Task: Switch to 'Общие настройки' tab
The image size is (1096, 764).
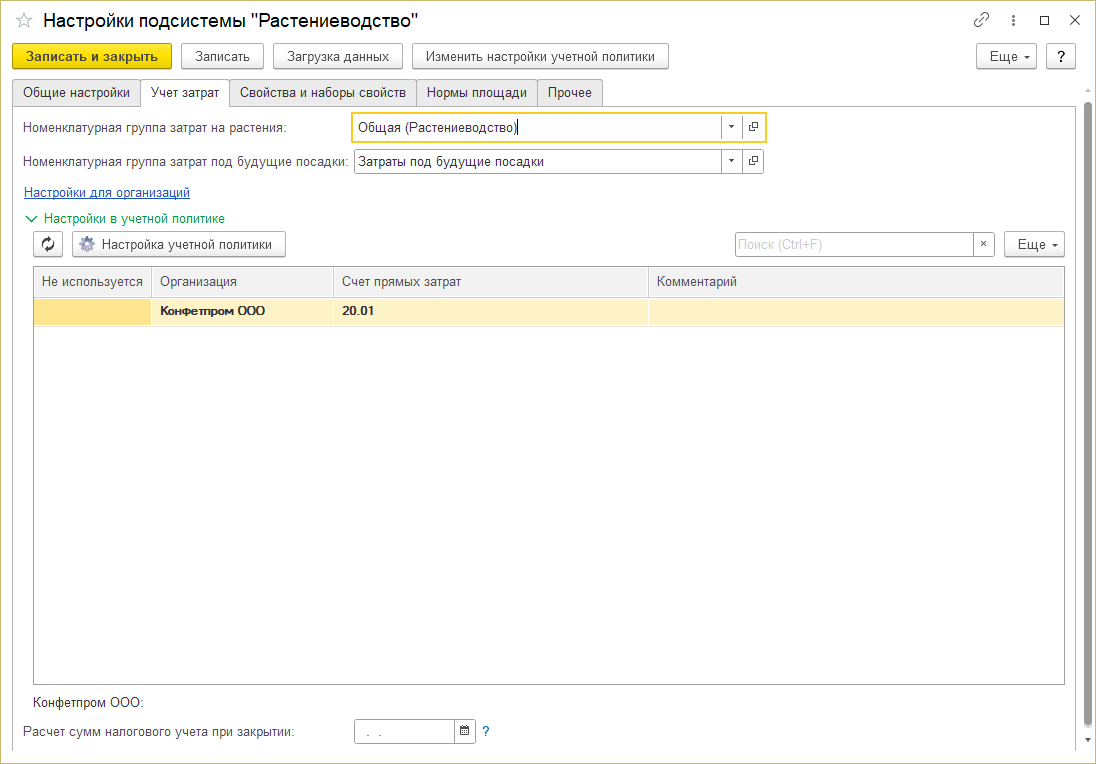Action: click(76, 92)
